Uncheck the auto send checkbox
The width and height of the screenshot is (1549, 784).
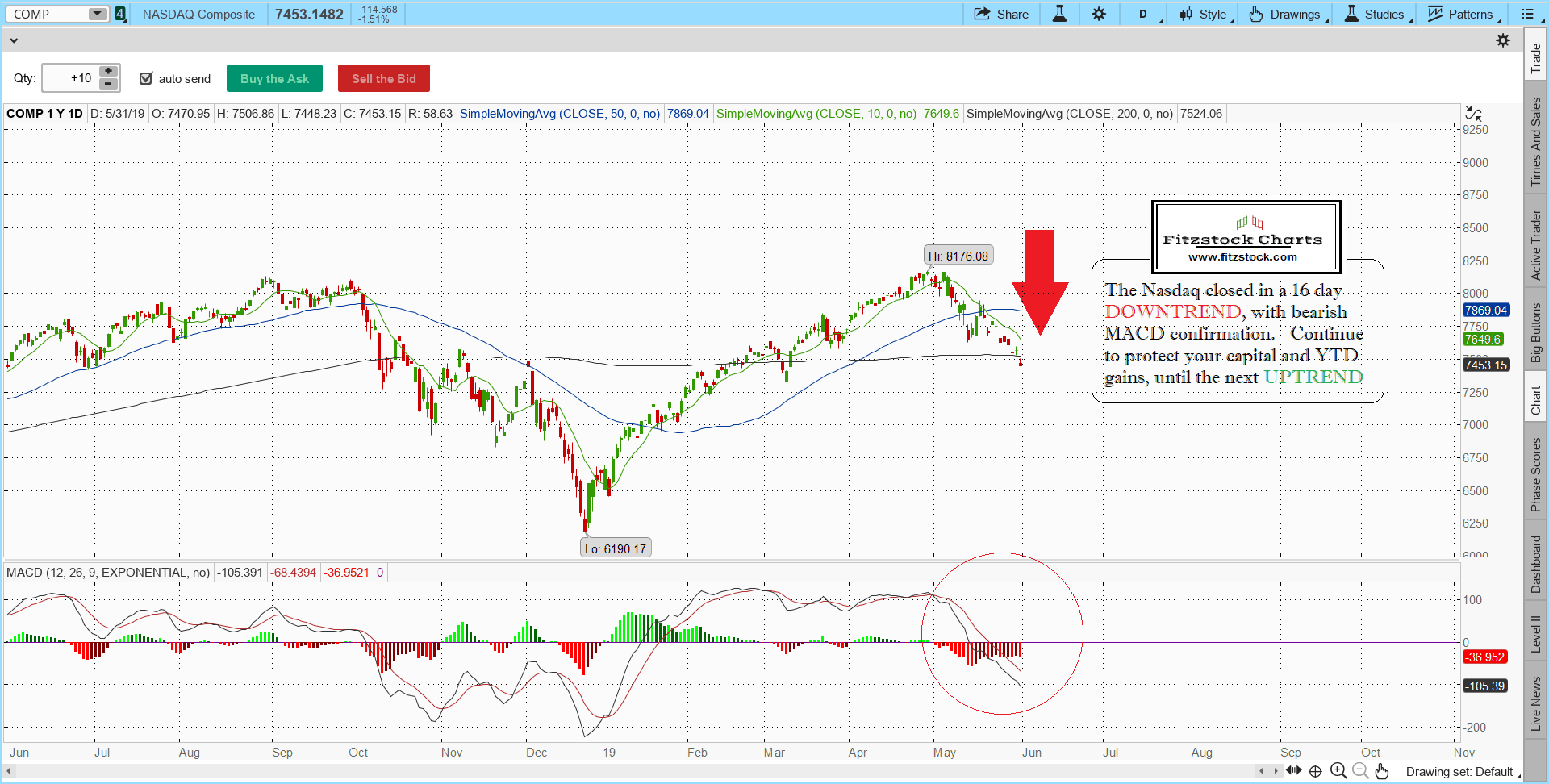pyautogui.click(x=146, y=78)
